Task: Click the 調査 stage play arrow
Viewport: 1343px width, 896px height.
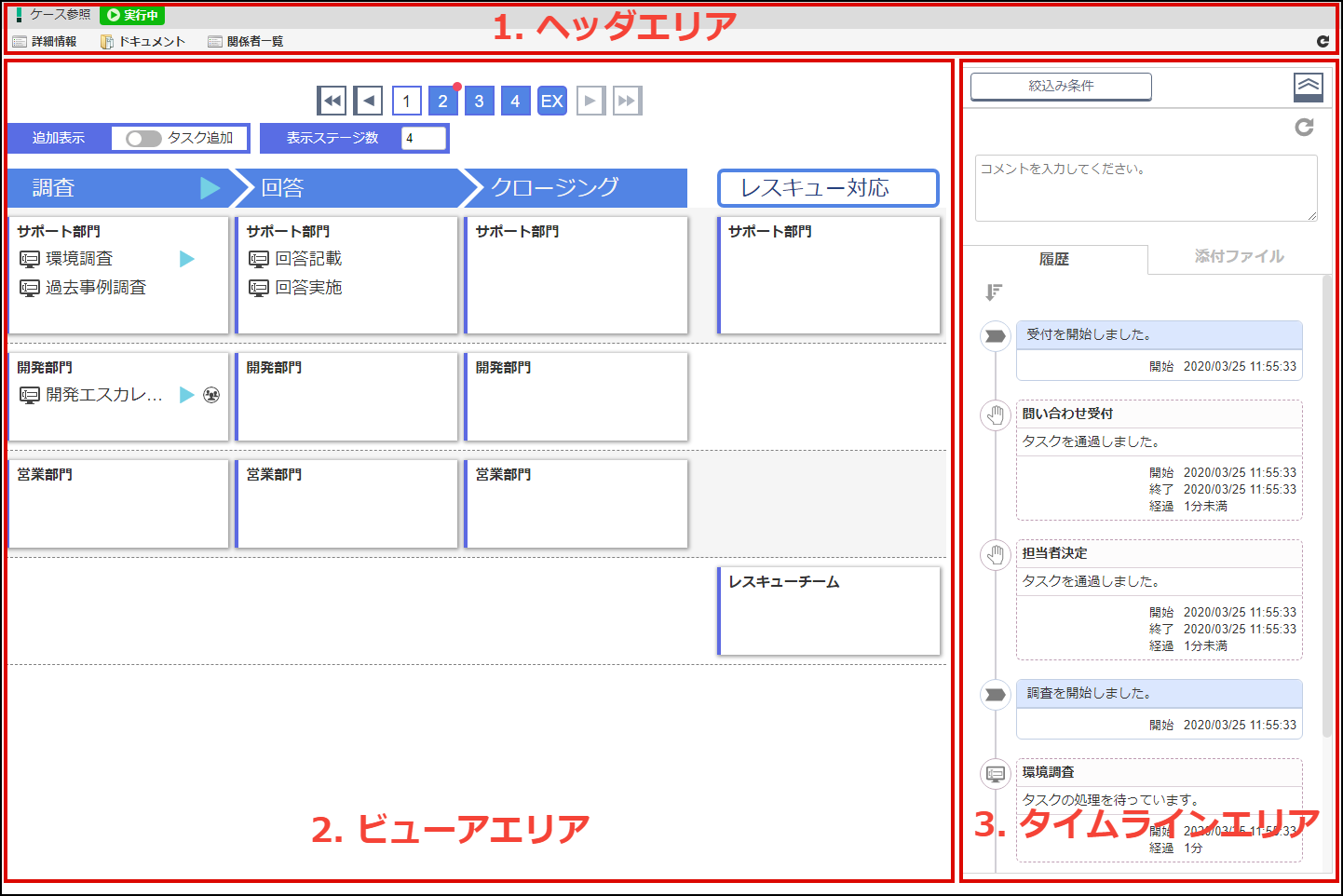Action: 210,188
